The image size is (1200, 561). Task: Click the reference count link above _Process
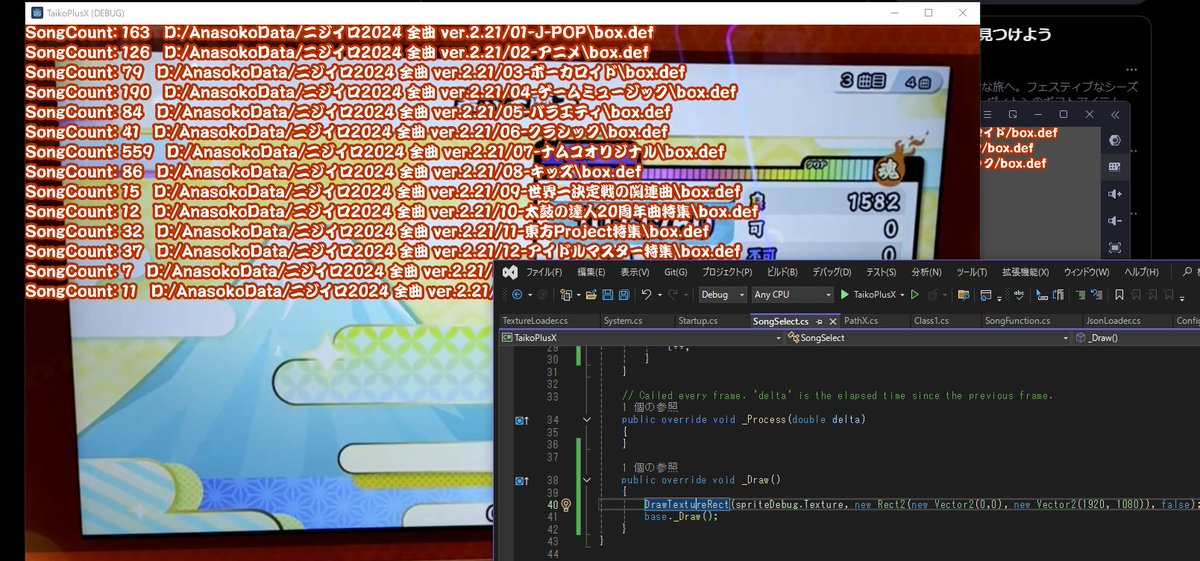coord(650,406)
